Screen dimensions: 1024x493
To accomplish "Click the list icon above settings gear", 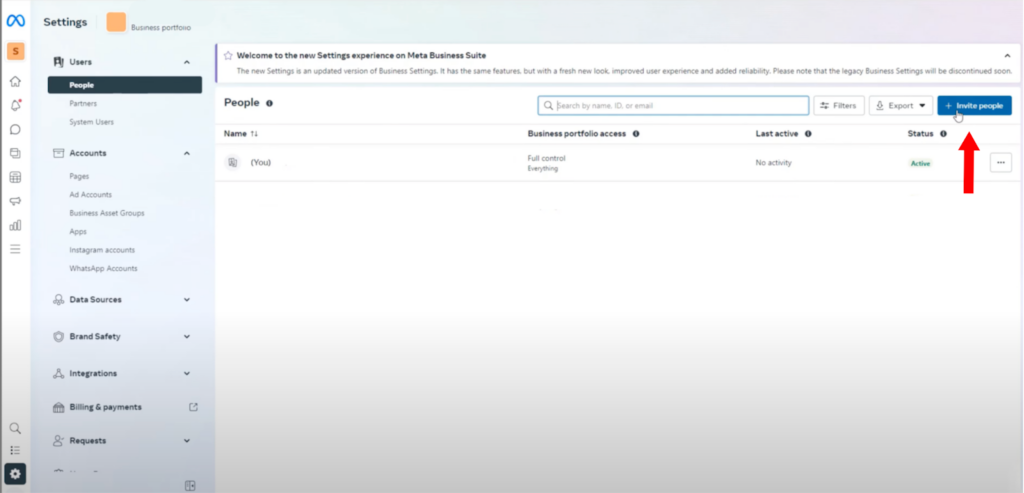I will coord(15,451).
